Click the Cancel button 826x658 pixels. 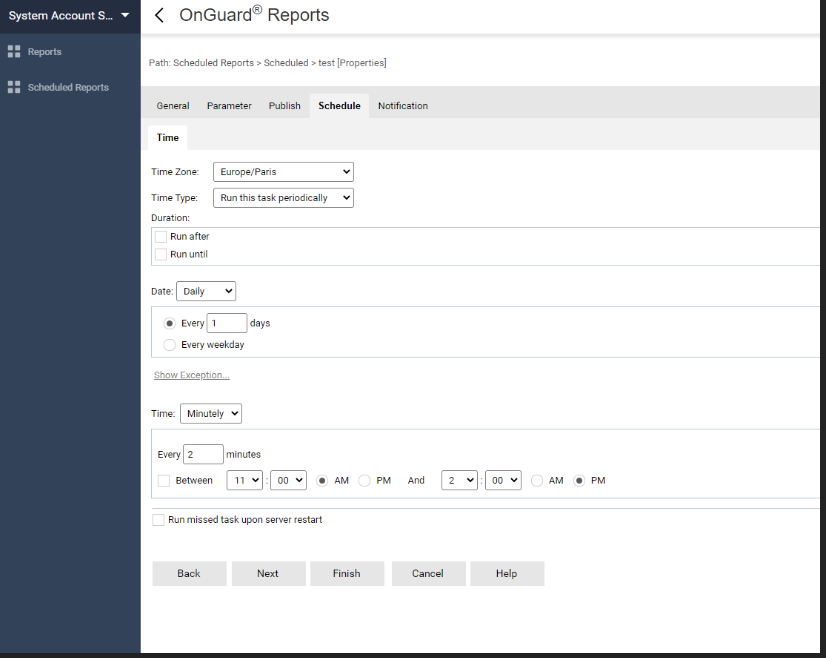pos(428,573)
